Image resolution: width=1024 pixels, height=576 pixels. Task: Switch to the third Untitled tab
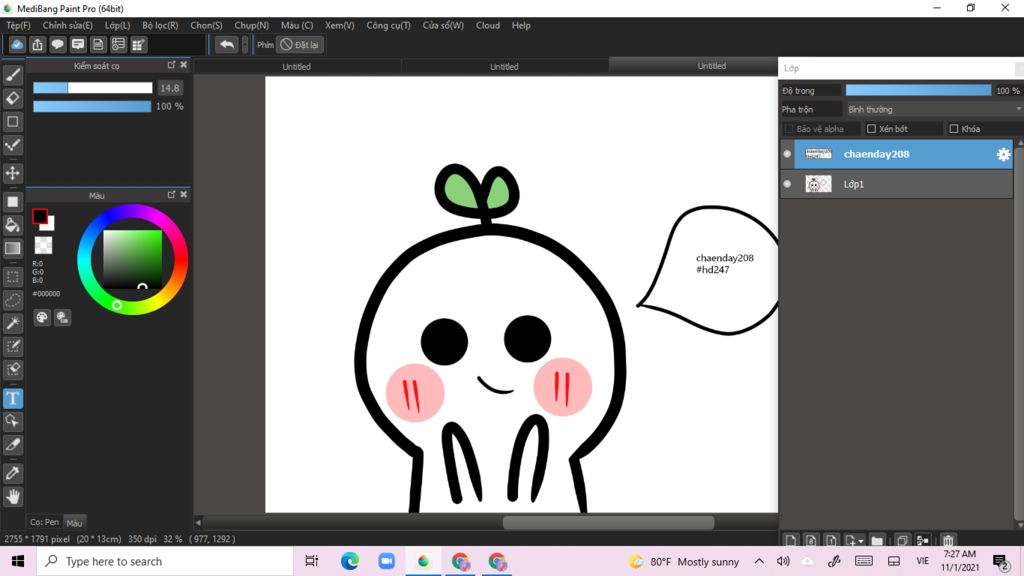coord(711,66)
